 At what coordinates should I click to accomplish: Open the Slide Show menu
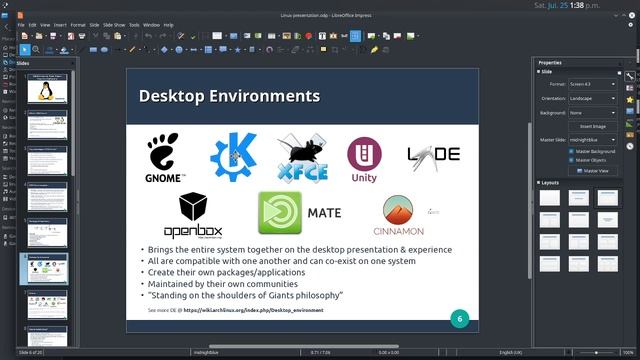[114, 25]
